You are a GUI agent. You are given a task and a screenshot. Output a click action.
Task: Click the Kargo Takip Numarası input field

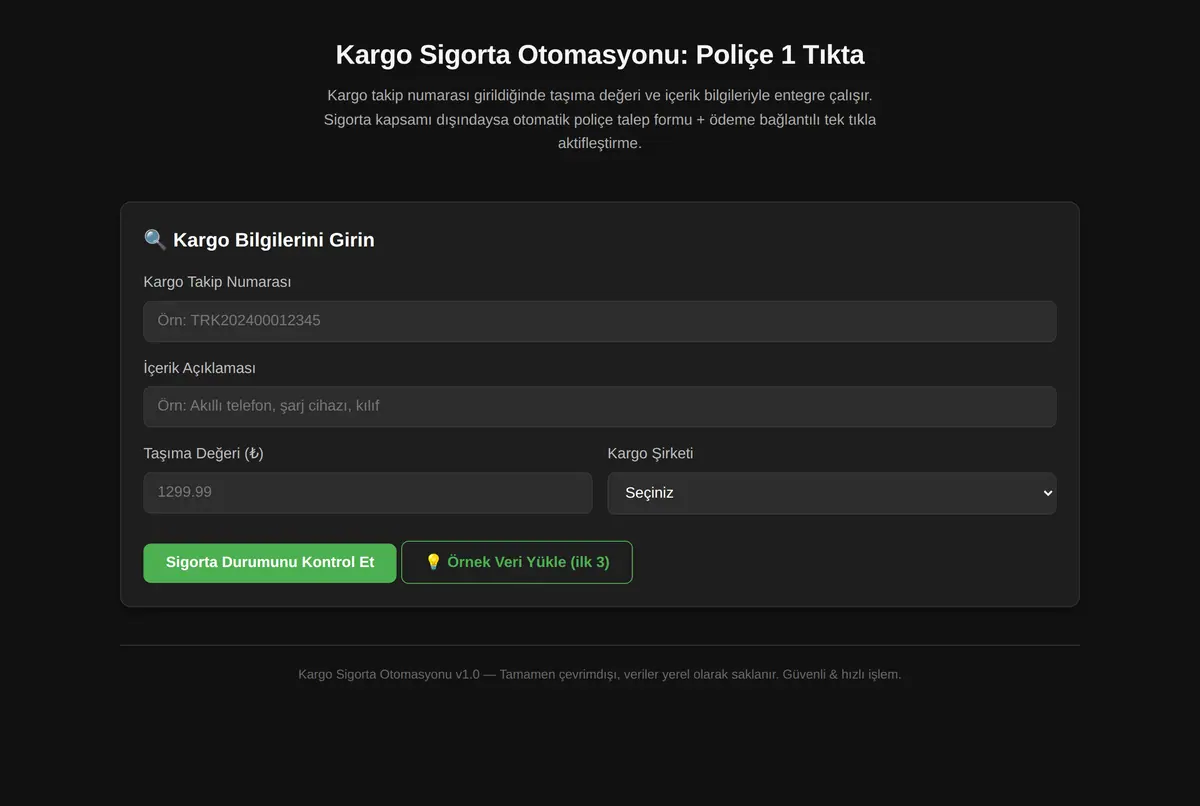600,321
